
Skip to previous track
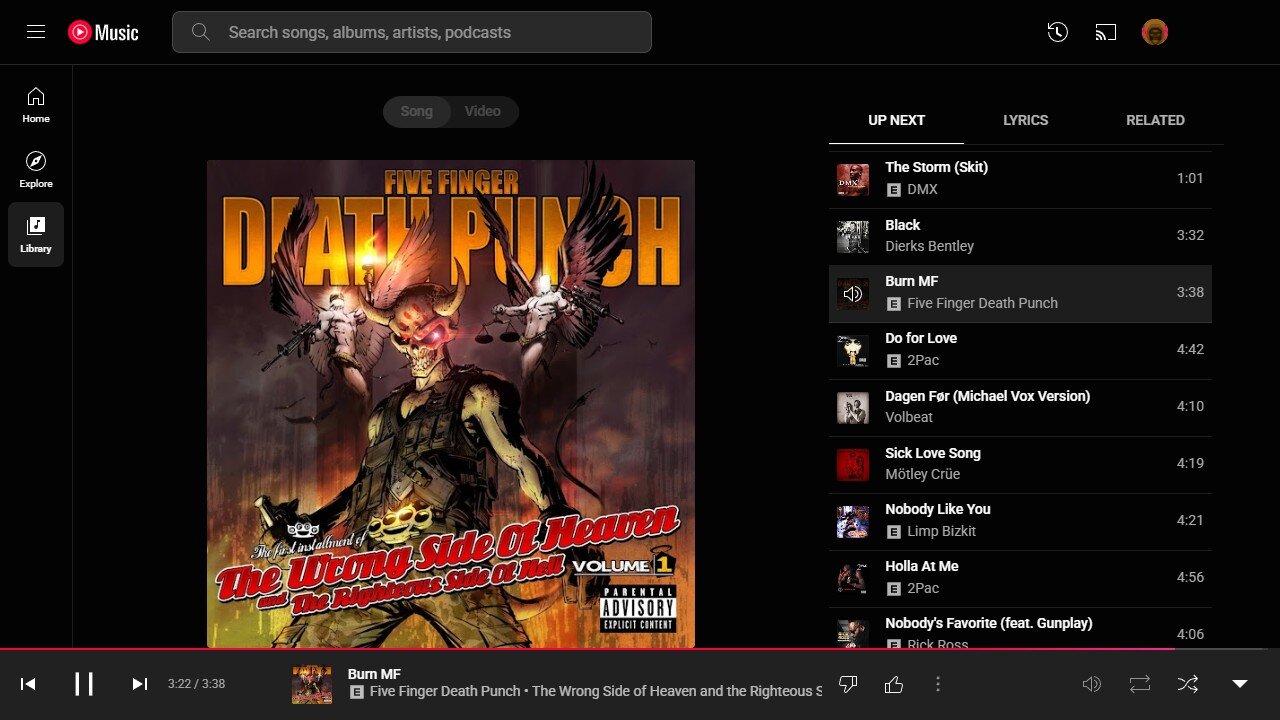coord(28,684)
